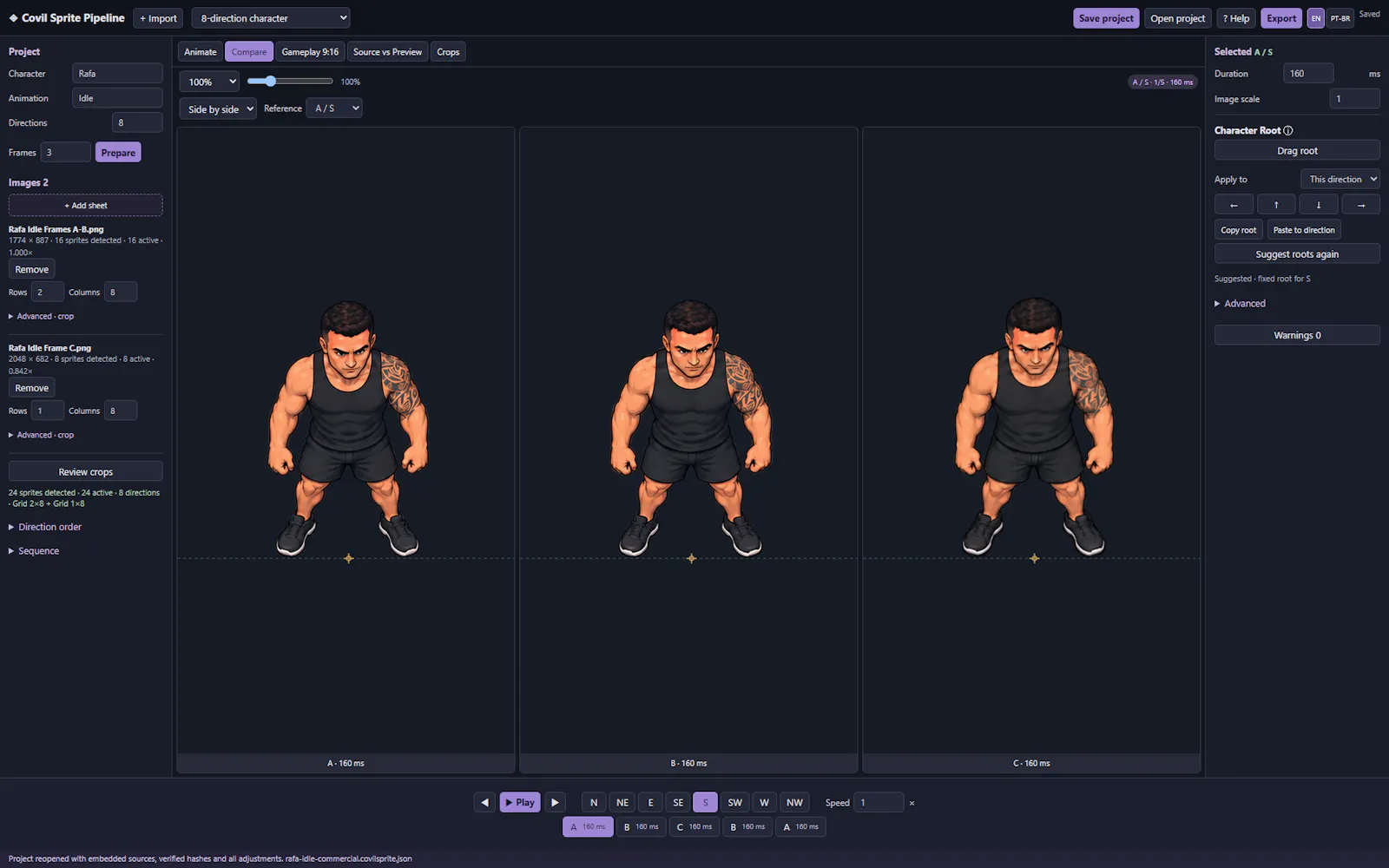Open the Help button
Image resolution: width=1389 pixels, height=868 pixels.
[1236, 18]
